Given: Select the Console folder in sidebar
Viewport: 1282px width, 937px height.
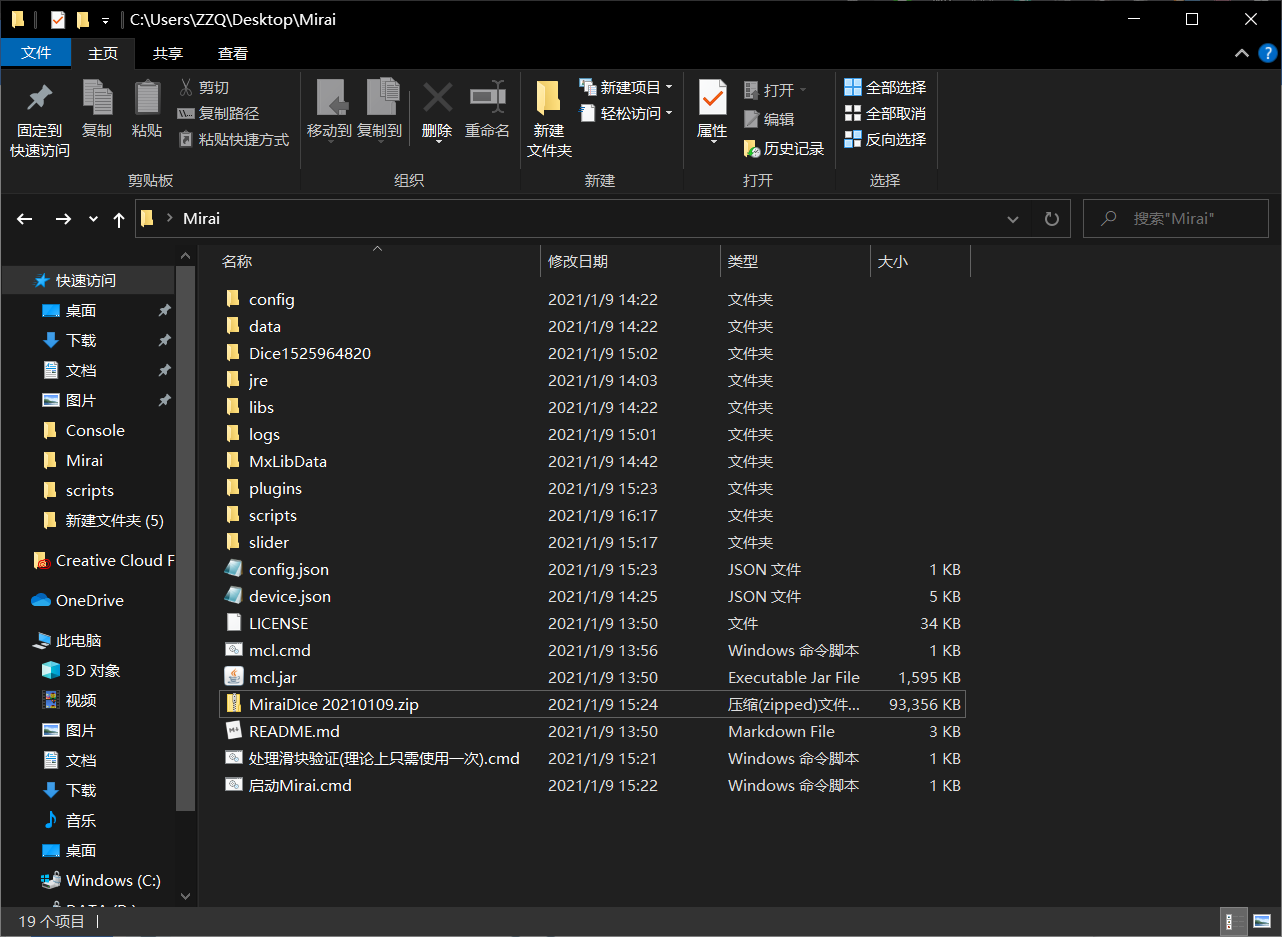Looking at the screenshot, I should click(x=95, y=430).
